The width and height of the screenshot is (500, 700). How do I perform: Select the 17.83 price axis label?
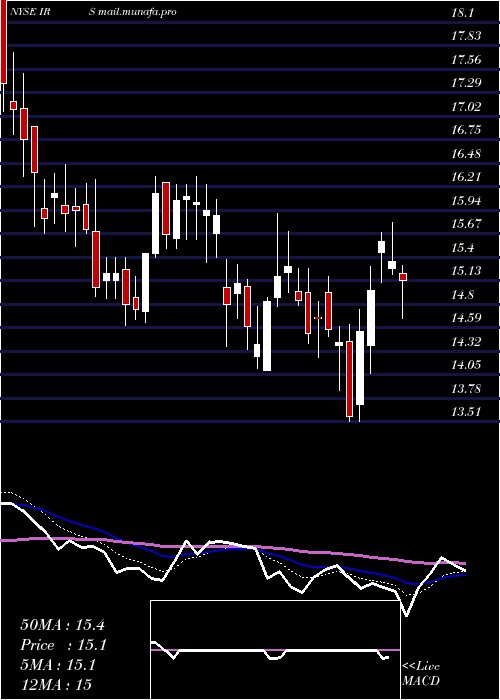click(x=466, y=36)
